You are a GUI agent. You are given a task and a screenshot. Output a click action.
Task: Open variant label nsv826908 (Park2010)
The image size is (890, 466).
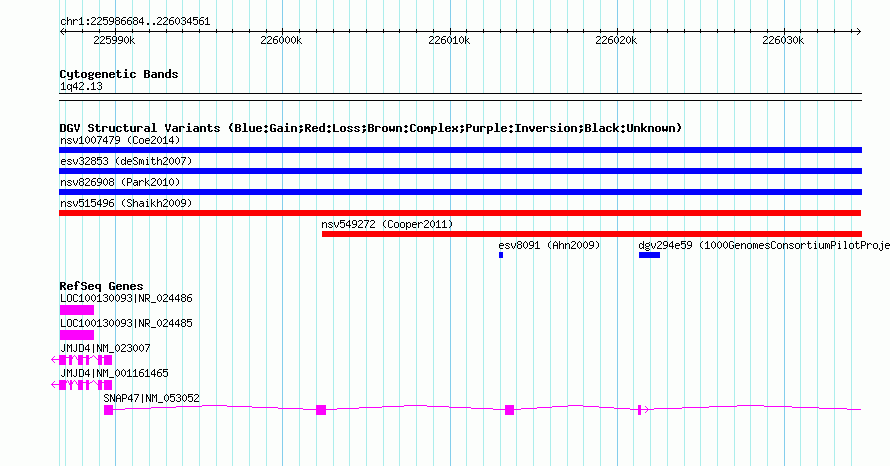click(120, 182)
